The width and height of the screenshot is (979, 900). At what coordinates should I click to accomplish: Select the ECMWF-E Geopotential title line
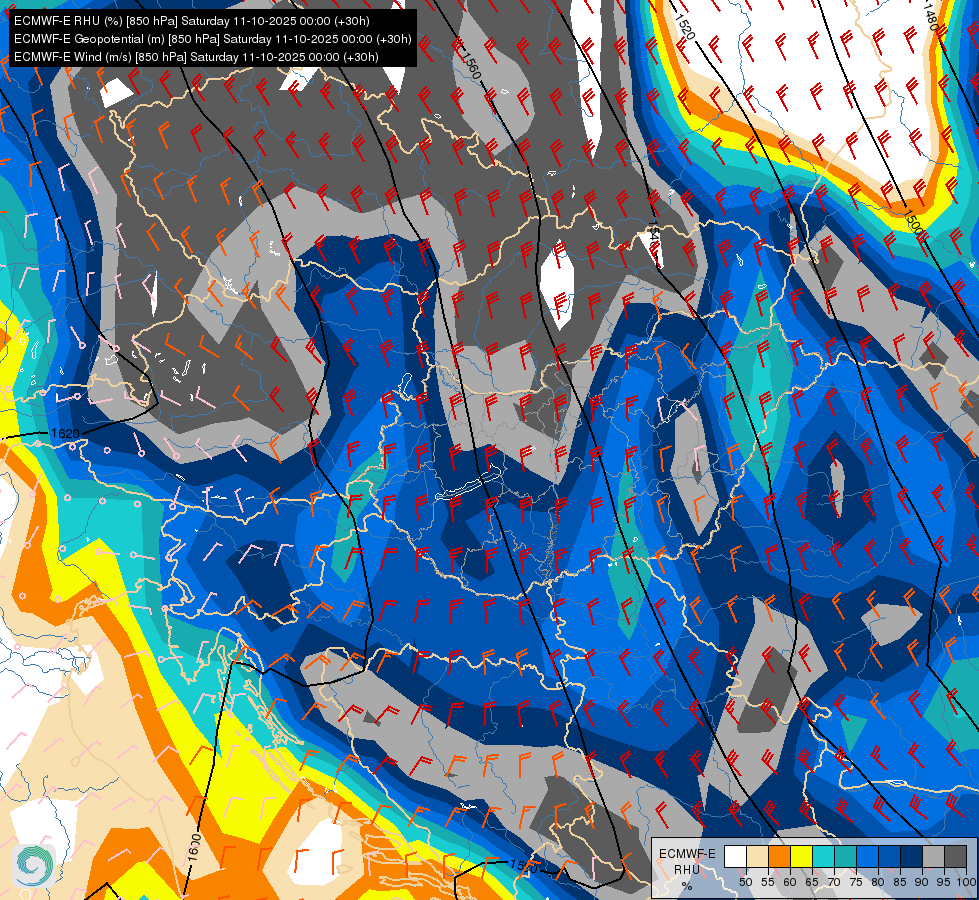coord(212,39)
